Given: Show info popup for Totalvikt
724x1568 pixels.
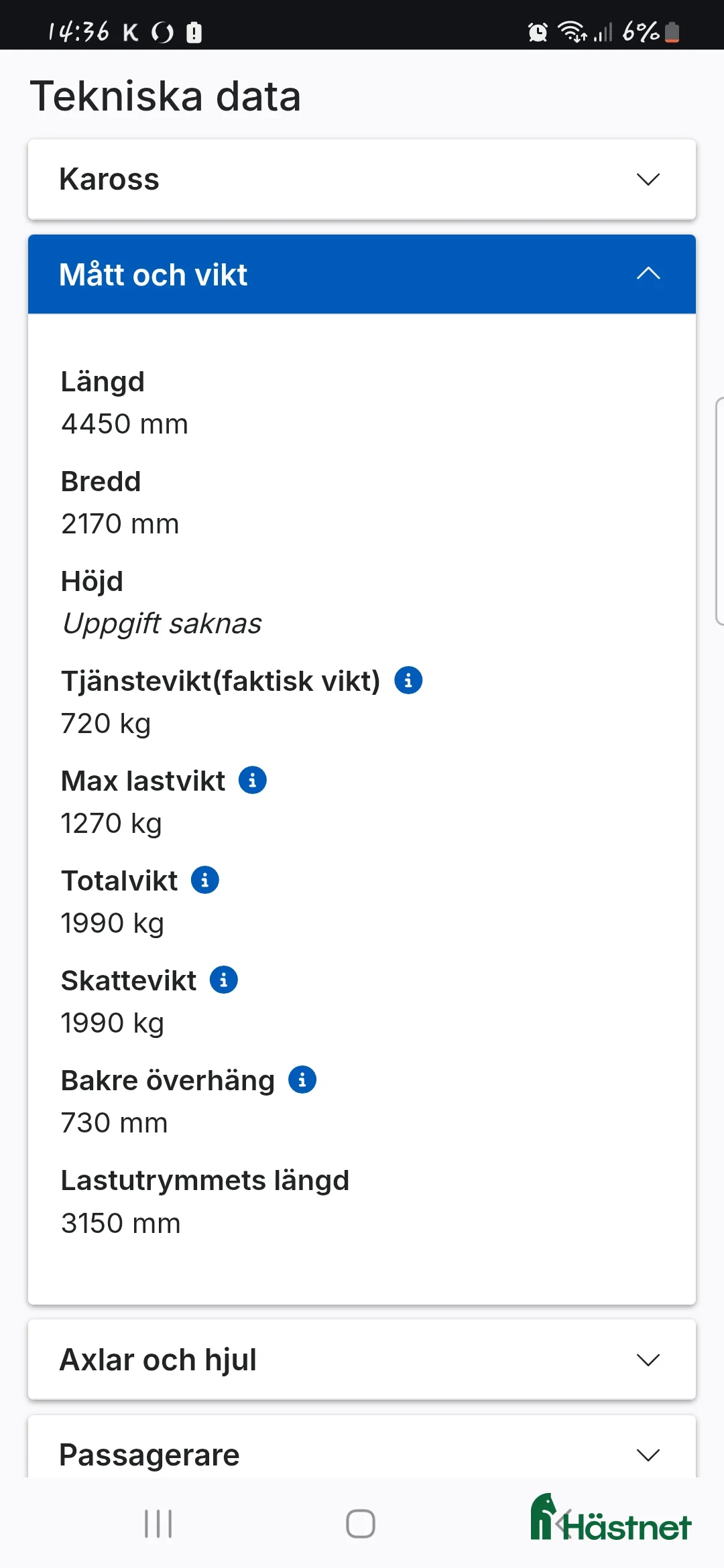Looking at the screenshot, I should (x=204, y=880).
